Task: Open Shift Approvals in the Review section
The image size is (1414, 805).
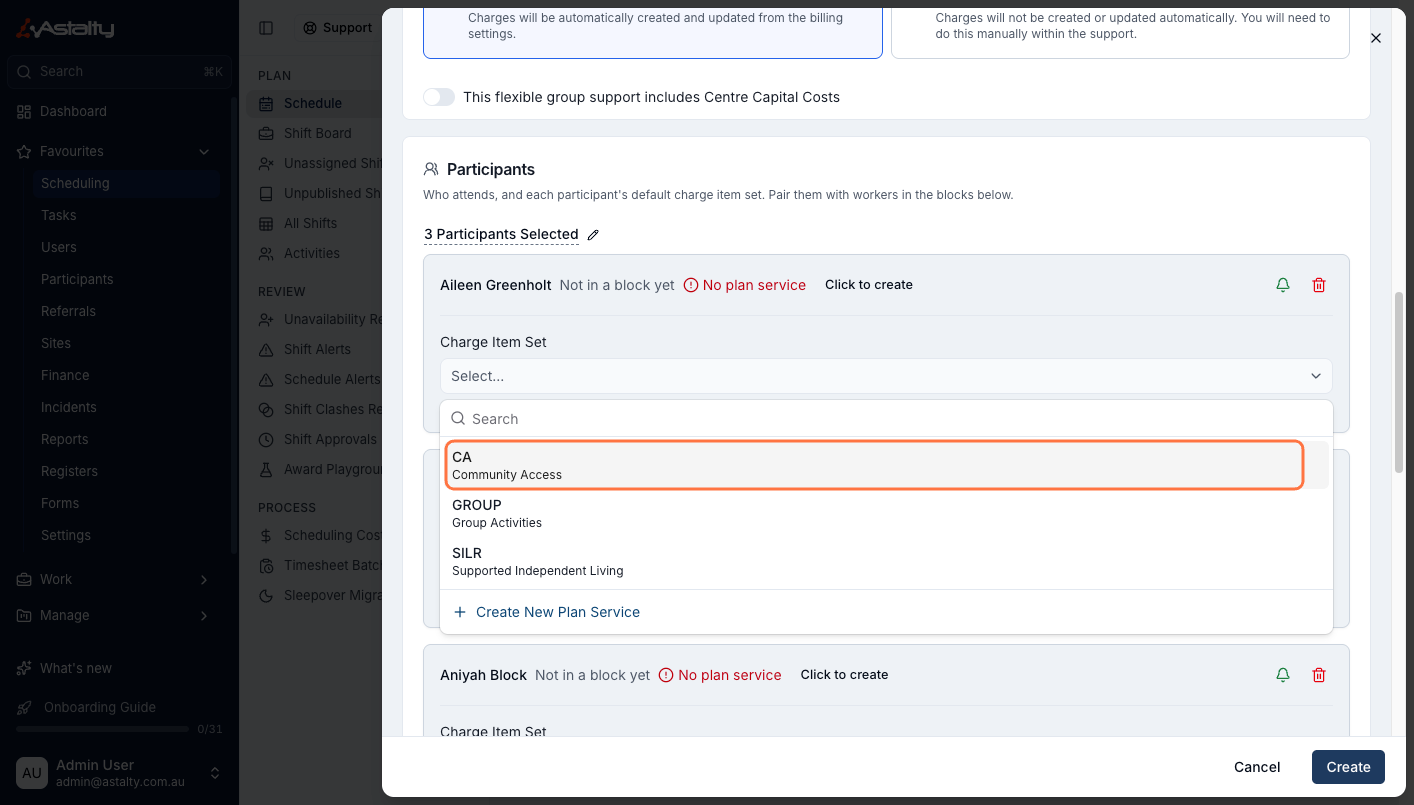Action: (330, 439)
